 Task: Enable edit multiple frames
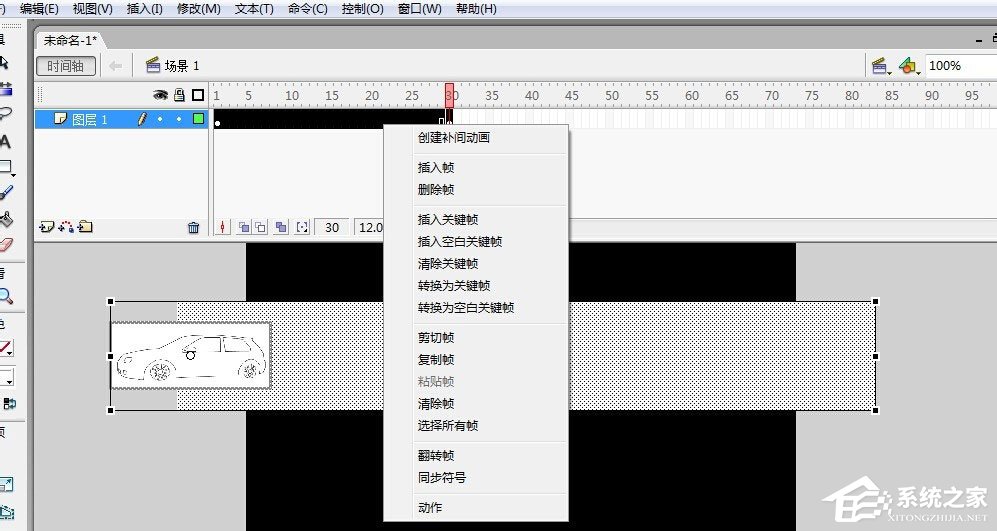click(281, 227)
